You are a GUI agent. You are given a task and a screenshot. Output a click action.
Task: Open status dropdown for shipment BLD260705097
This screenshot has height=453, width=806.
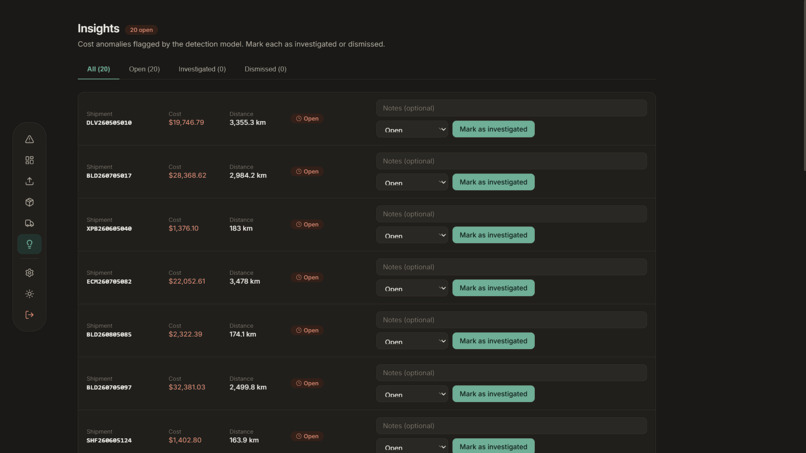point(412,394)
